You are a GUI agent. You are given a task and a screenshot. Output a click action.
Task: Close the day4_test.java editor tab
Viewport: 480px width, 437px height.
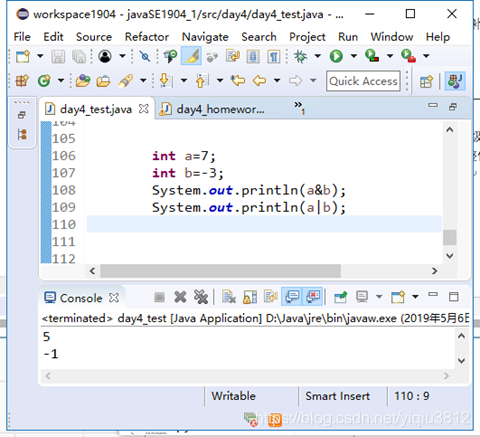coord(144,109)
